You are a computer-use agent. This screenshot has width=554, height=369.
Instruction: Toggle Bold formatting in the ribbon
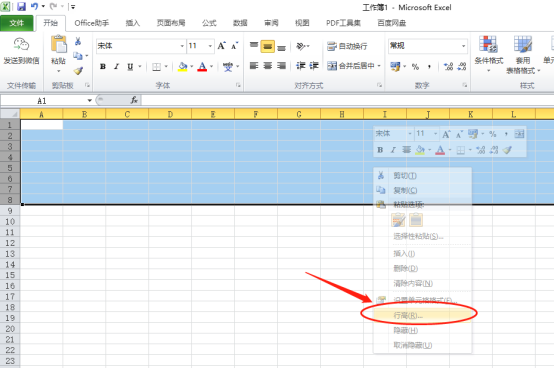point(103,66)
